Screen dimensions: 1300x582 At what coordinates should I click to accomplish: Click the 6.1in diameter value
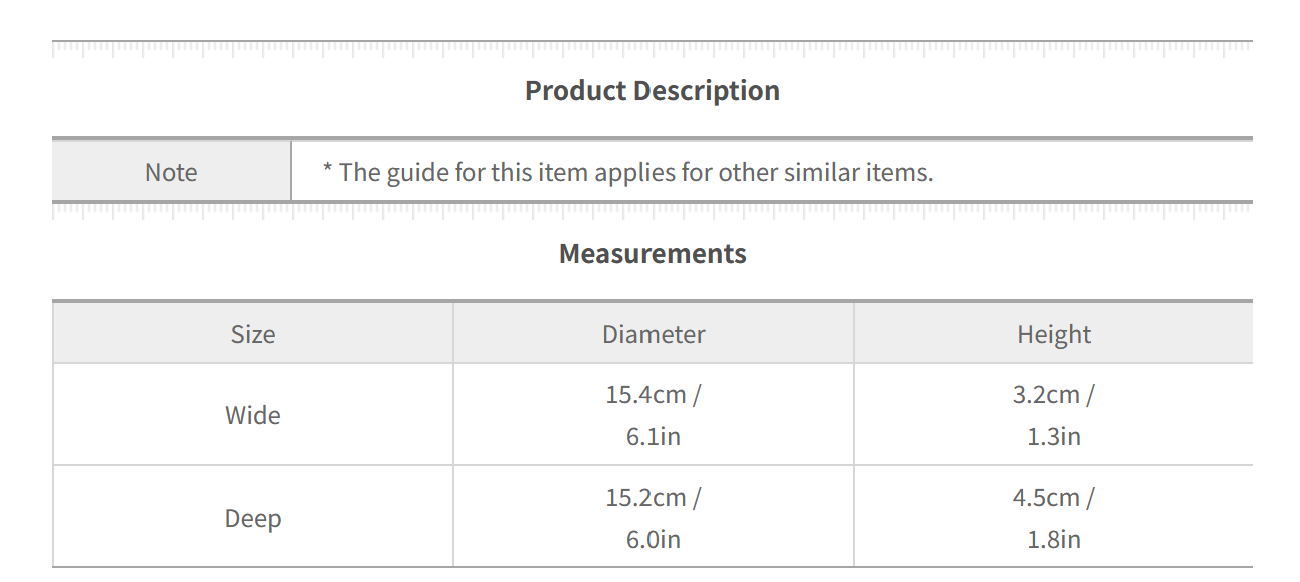point(653,436)
